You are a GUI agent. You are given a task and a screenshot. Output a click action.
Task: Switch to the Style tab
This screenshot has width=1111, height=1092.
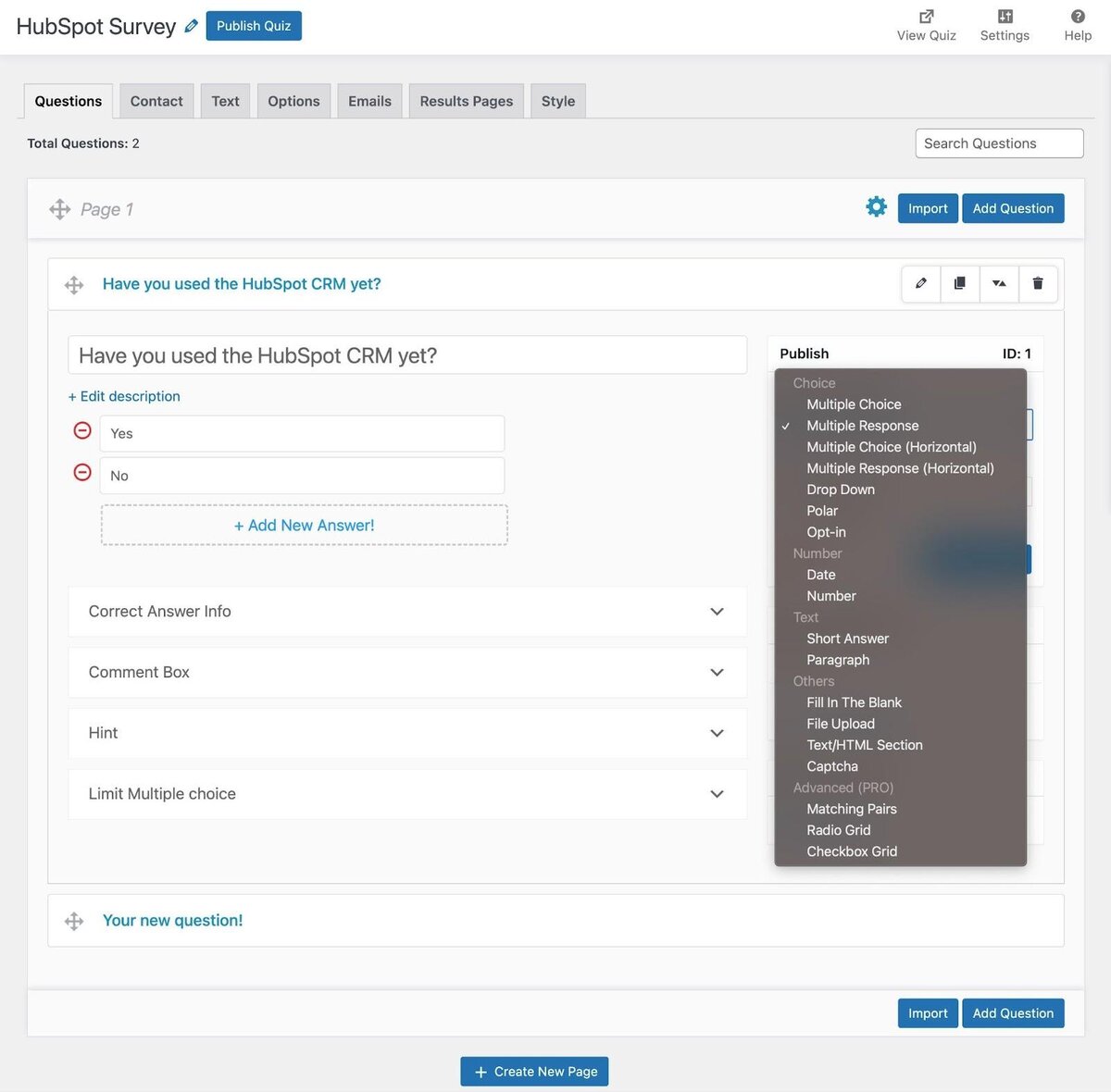(558, 101)
